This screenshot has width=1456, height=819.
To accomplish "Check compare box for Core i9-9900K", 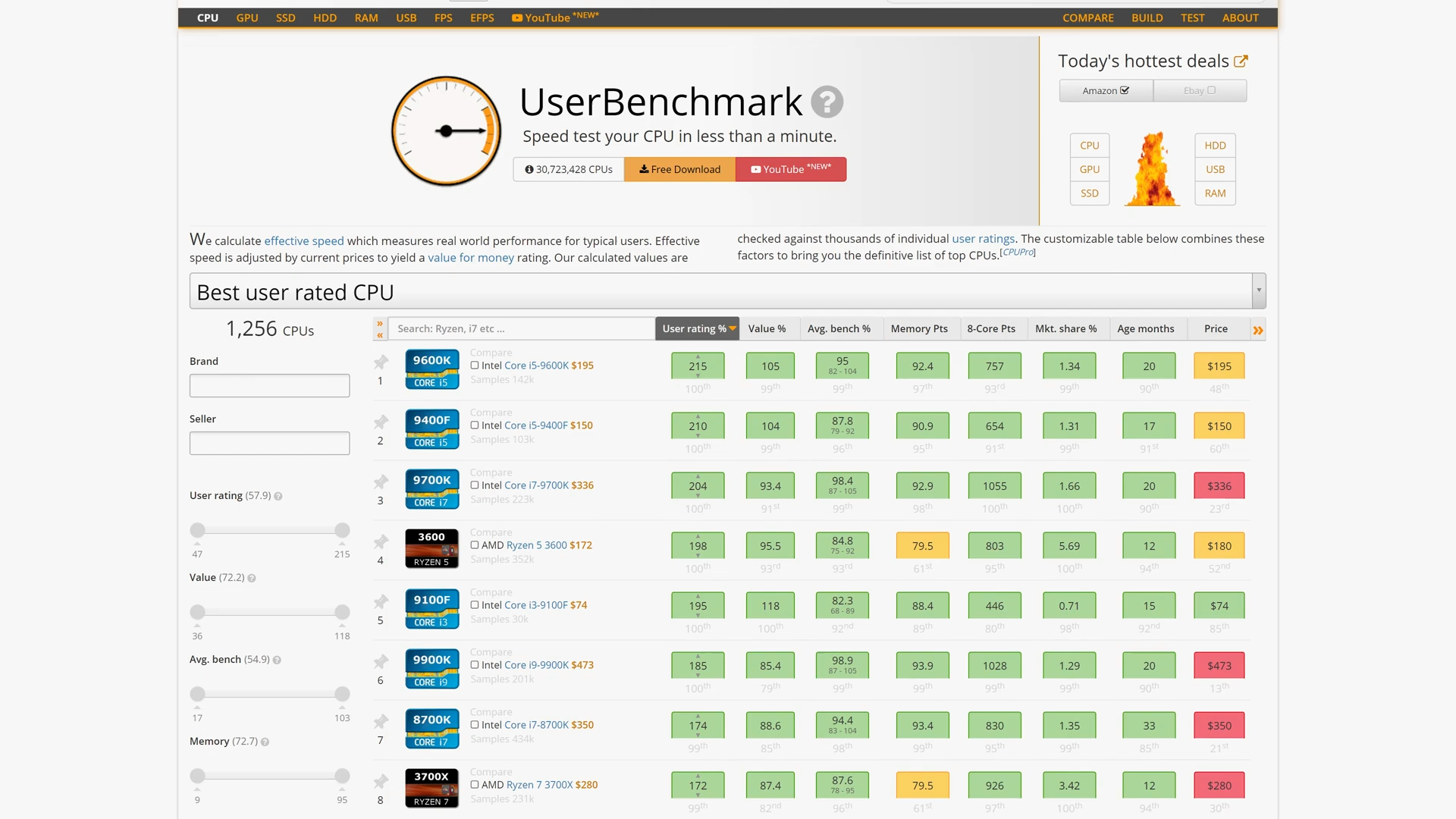I will (475, 664).
